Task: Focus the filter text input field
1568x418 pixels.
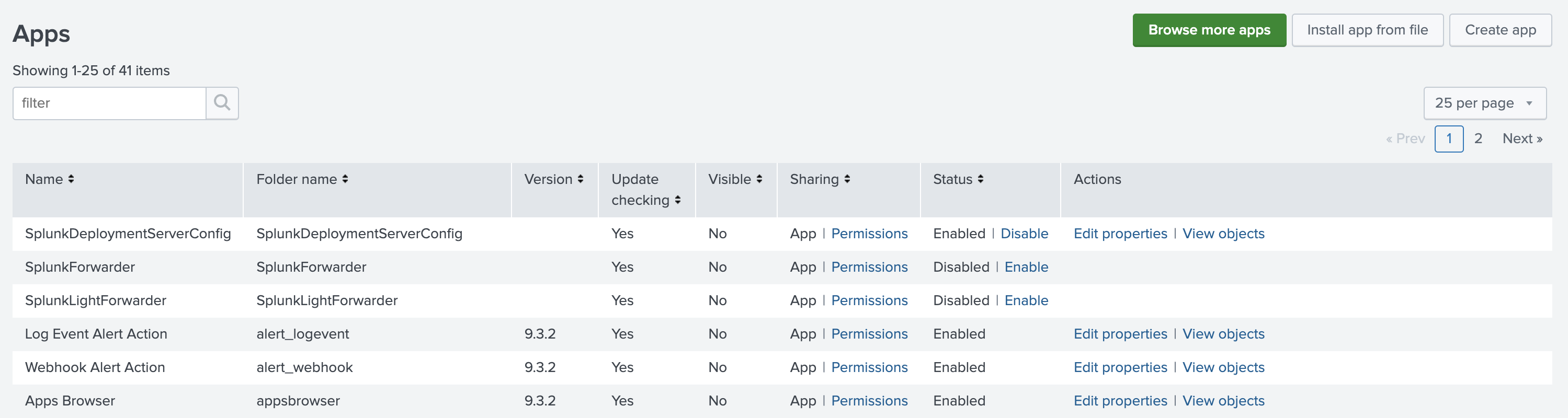Action: [x=109, y=103]
